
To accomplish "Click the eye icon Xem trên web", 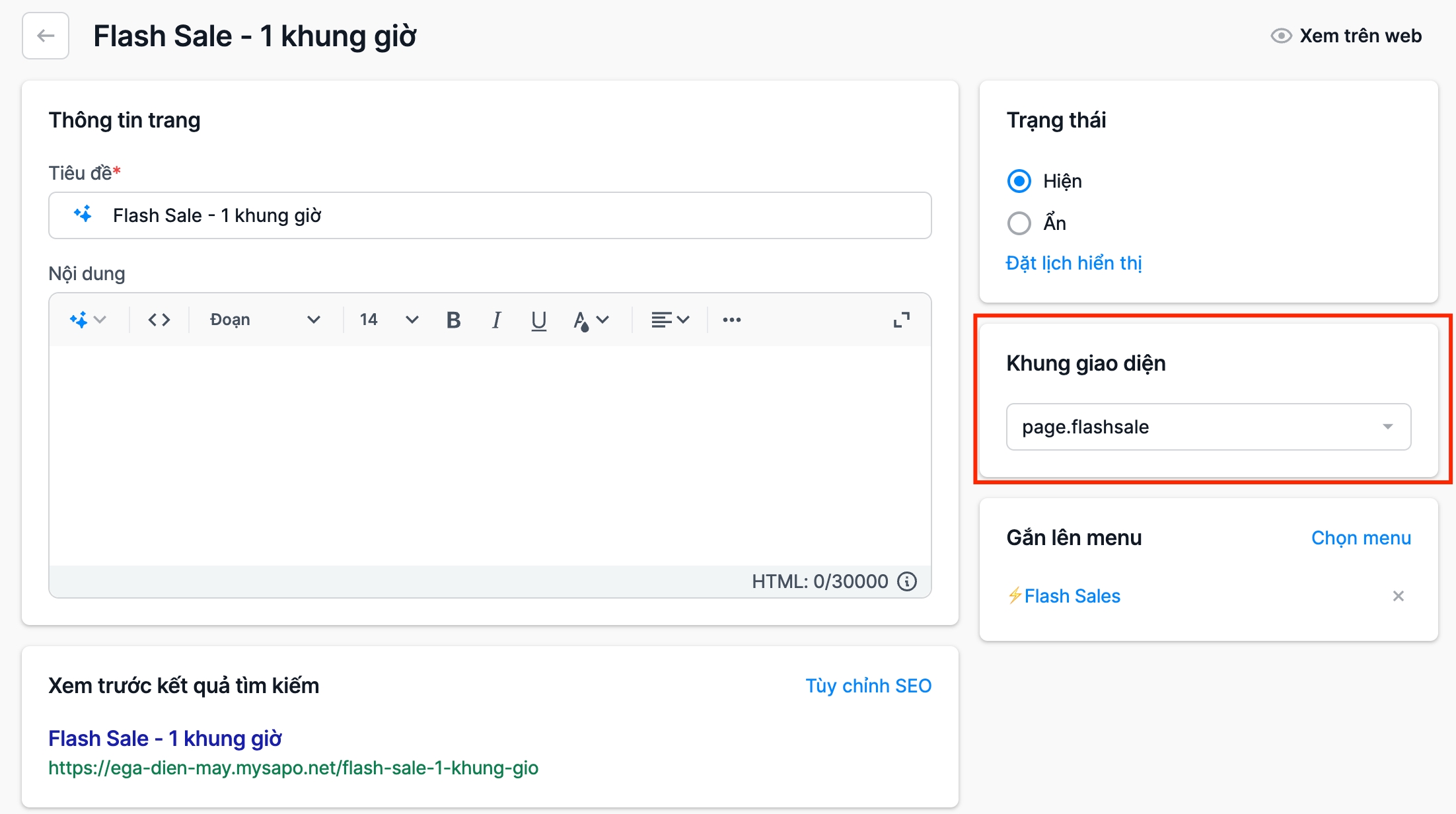I will point(1281,36).
